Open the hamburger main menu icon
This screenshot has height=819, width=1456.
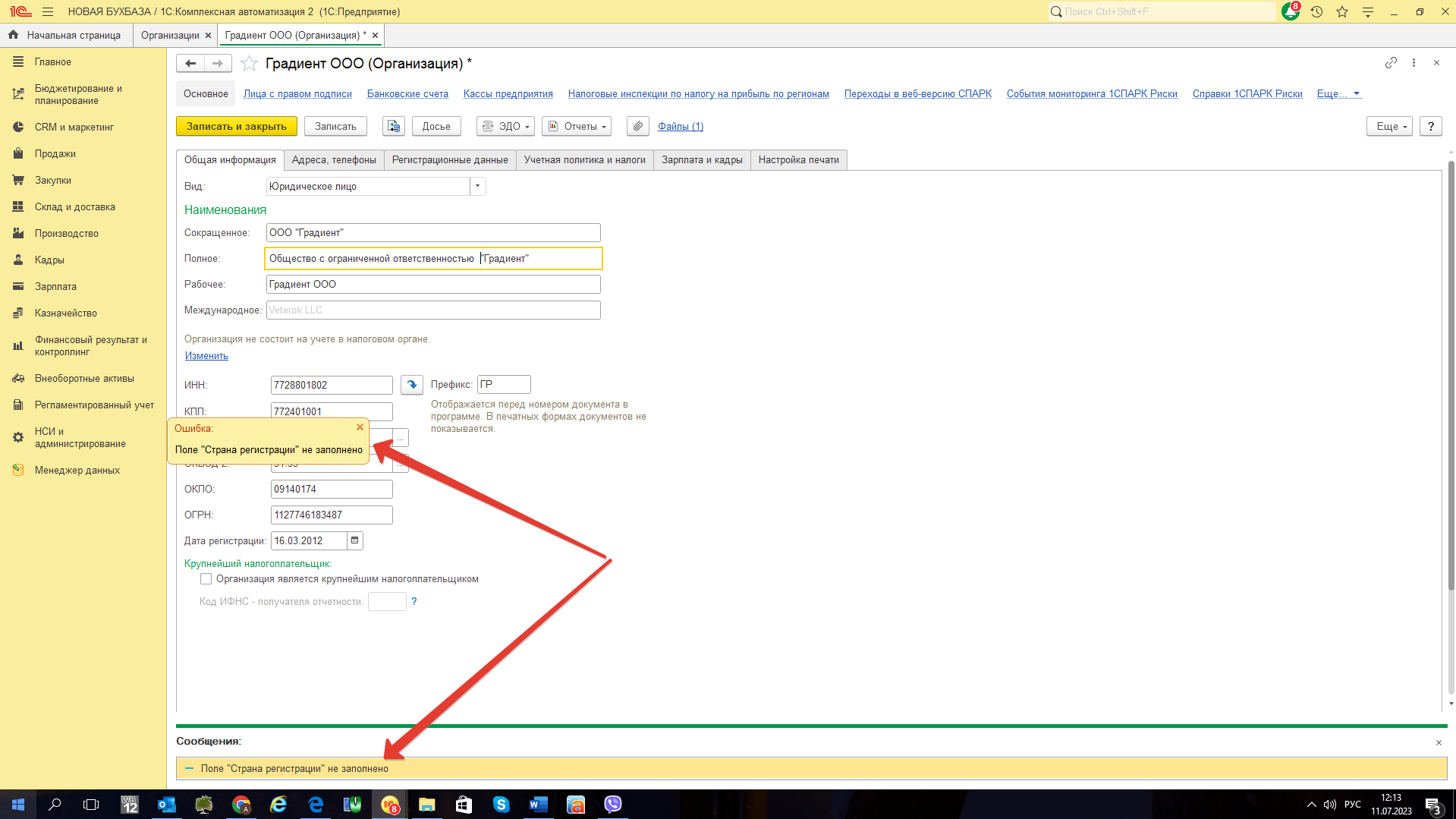click(x=48, y=11)
